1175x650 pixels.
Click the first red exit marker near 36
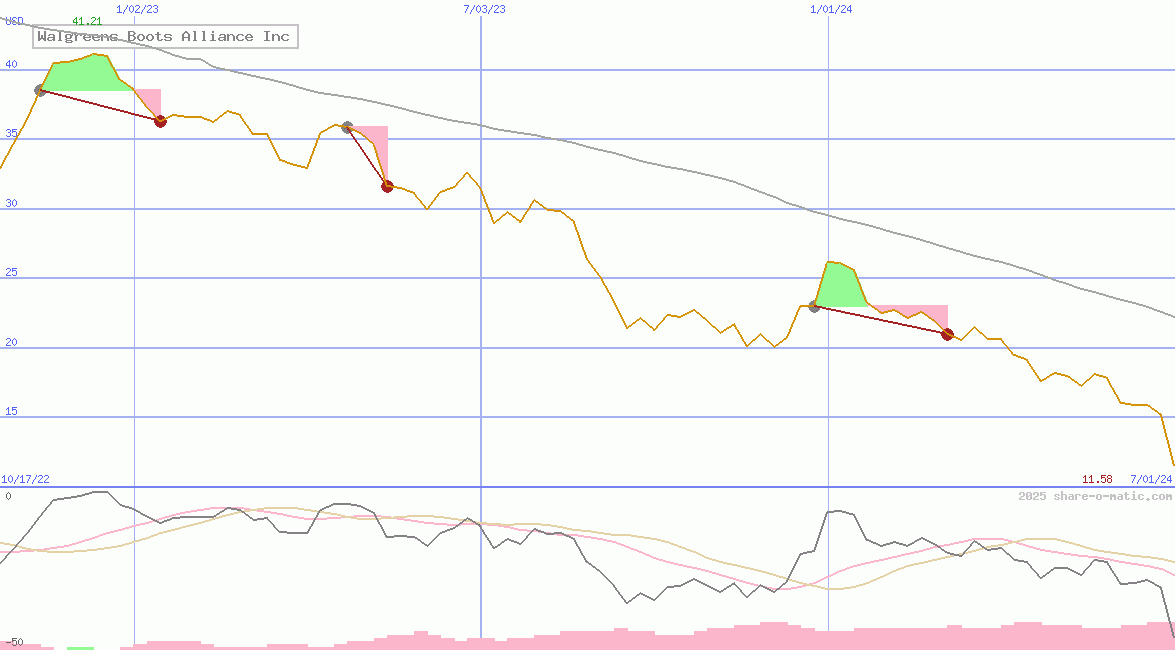point(160,121)
